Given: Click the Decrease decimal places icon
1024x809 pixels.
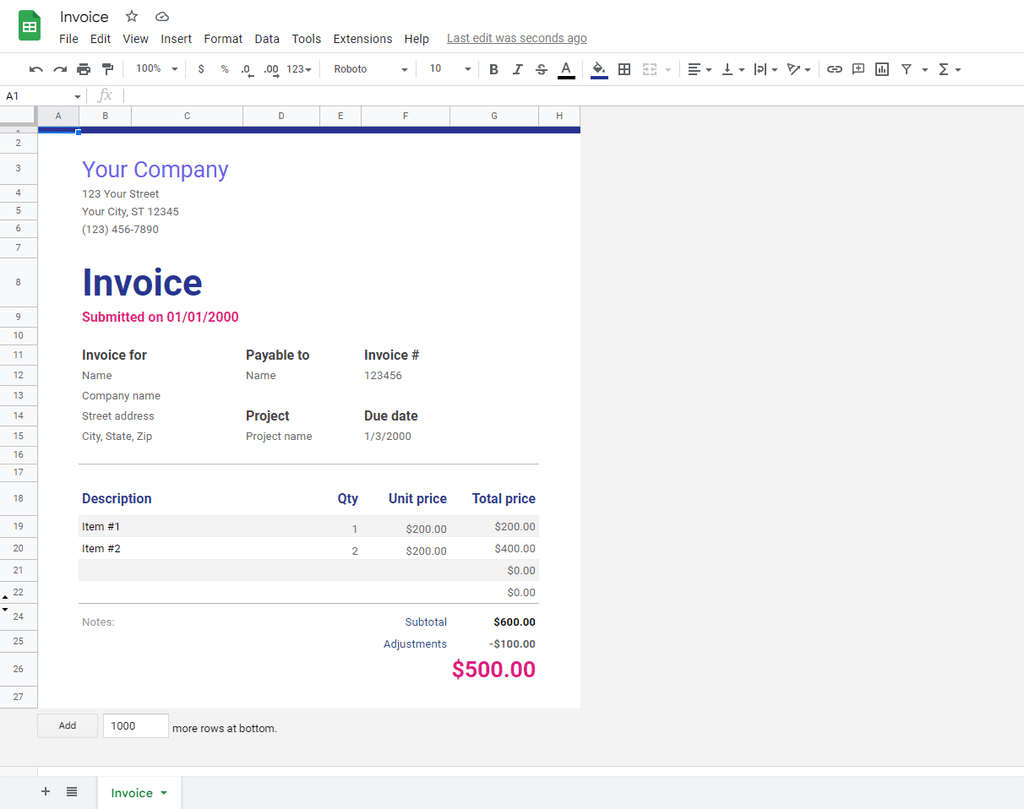Looking at the screenshot, I should [x=246, y=69].
